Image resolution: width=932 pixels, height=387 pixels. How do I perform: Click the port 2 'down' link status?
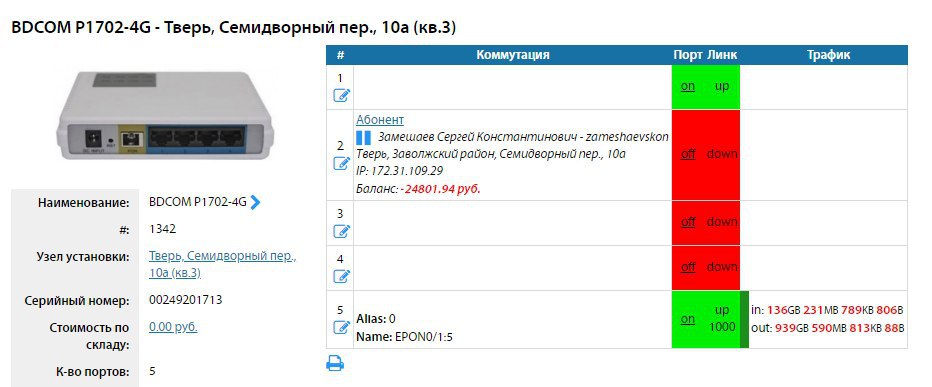click(722, 154)
